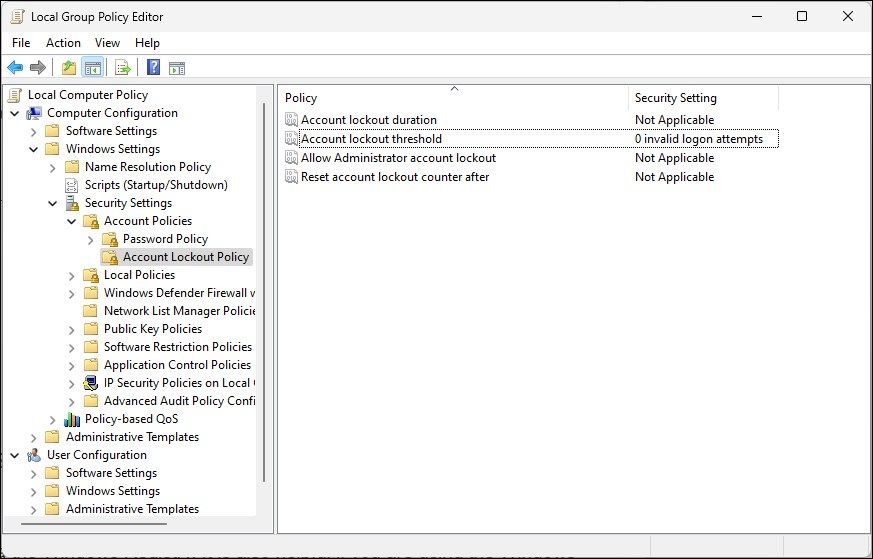Select Network List Manager Policies item
The width and height of the screenshot is (873, 559).
pos(179,311)
